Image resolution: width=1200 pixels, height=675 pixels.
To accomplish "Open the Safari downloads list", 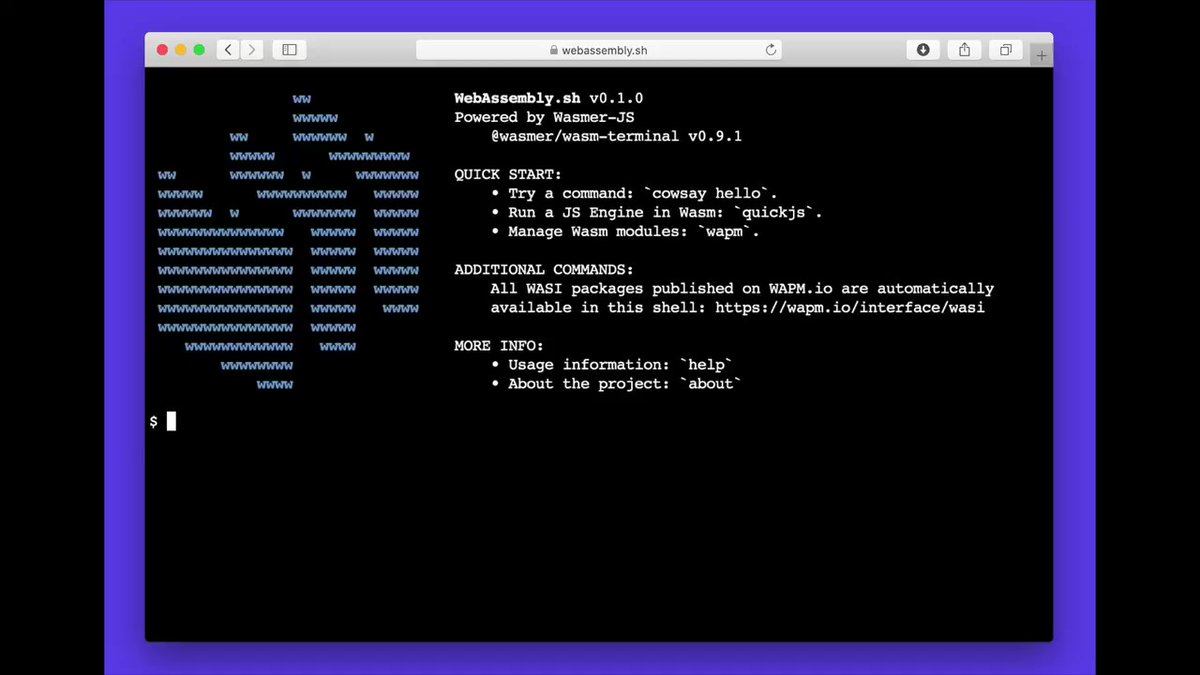I will (923, 49).
